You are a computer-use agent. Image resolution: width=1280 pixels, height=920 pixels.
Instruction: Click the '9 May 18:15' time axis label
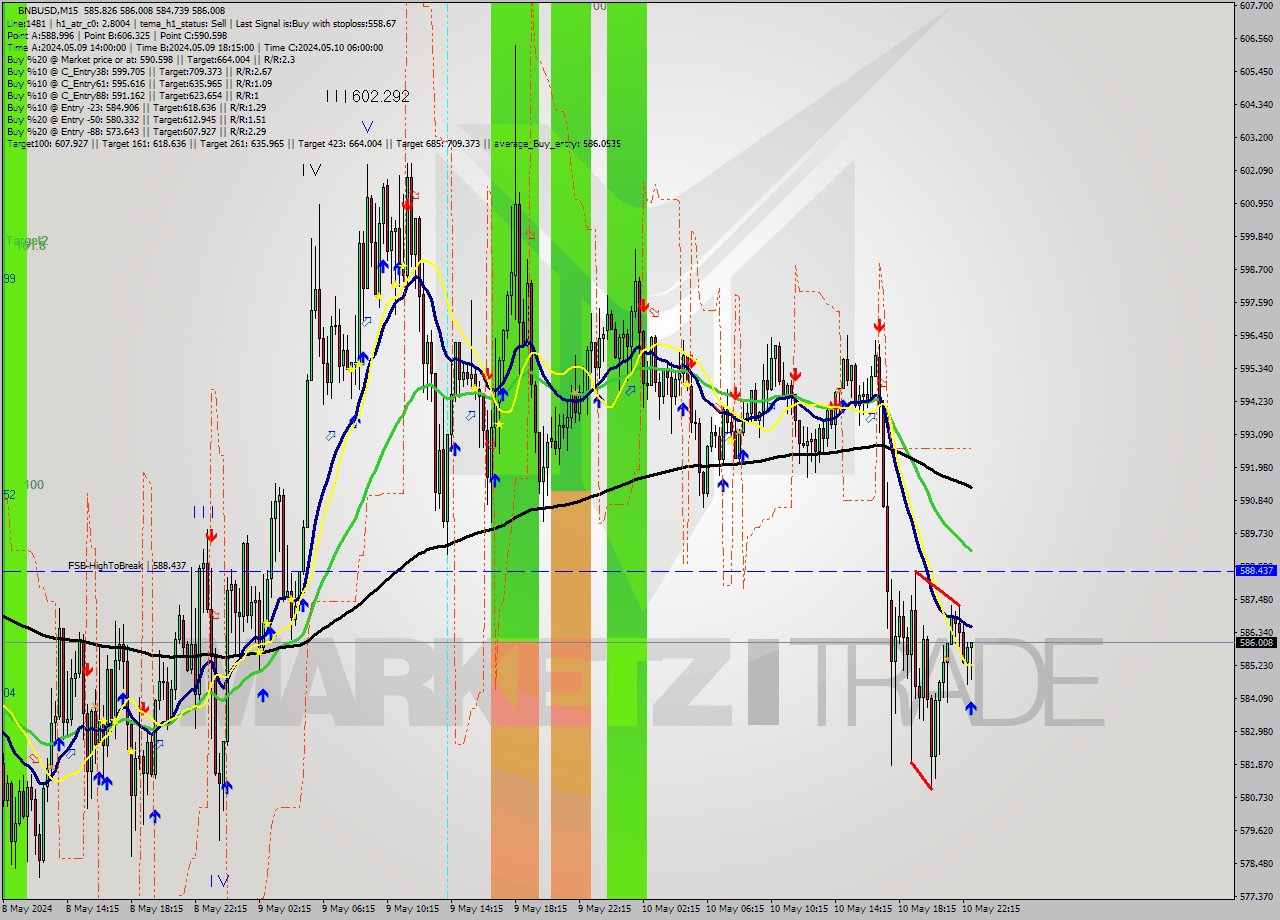[541, 909]
